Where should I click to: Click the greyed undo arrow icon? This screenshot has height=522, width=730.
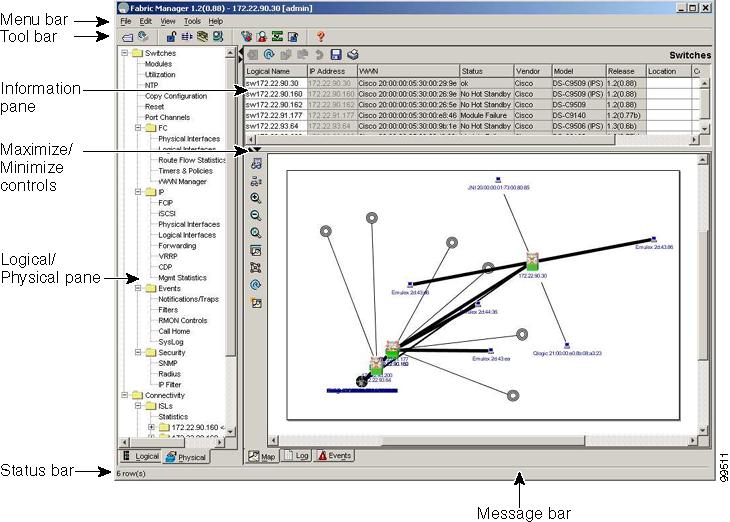click(x=319, y=54)
